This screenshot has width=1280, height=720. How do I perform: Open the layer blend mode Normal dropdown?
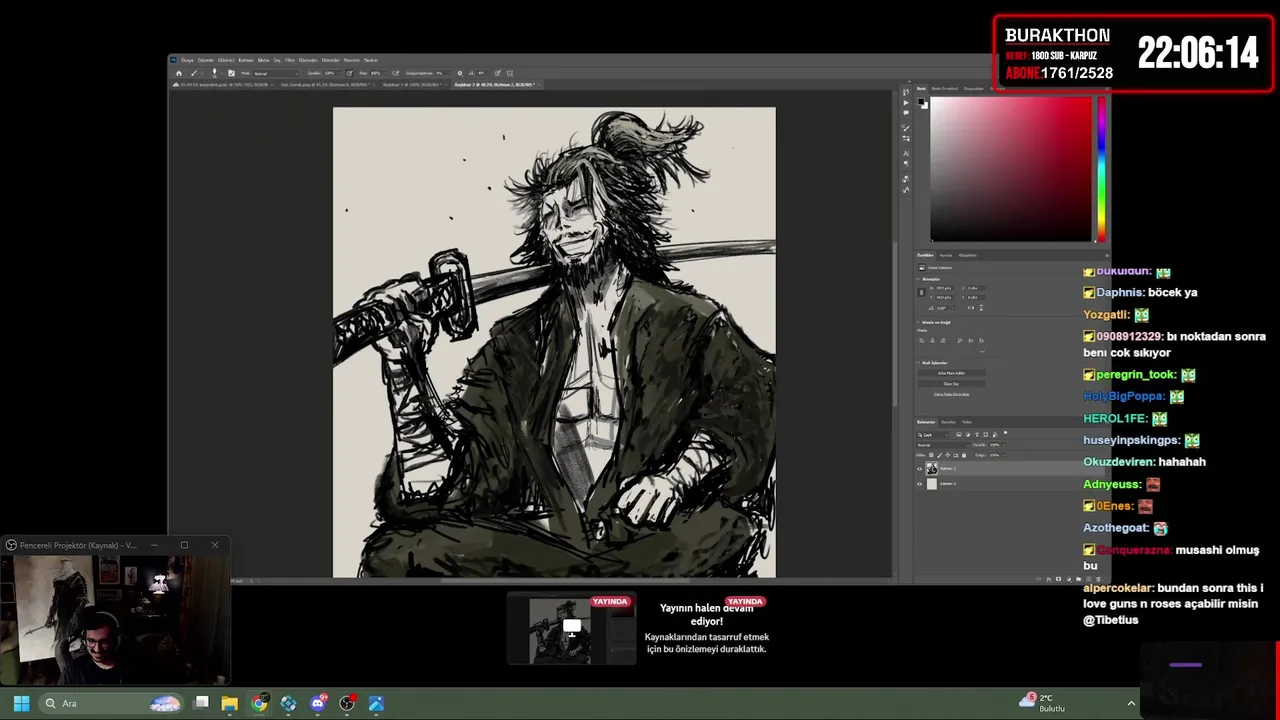click(x=943, y=445)
